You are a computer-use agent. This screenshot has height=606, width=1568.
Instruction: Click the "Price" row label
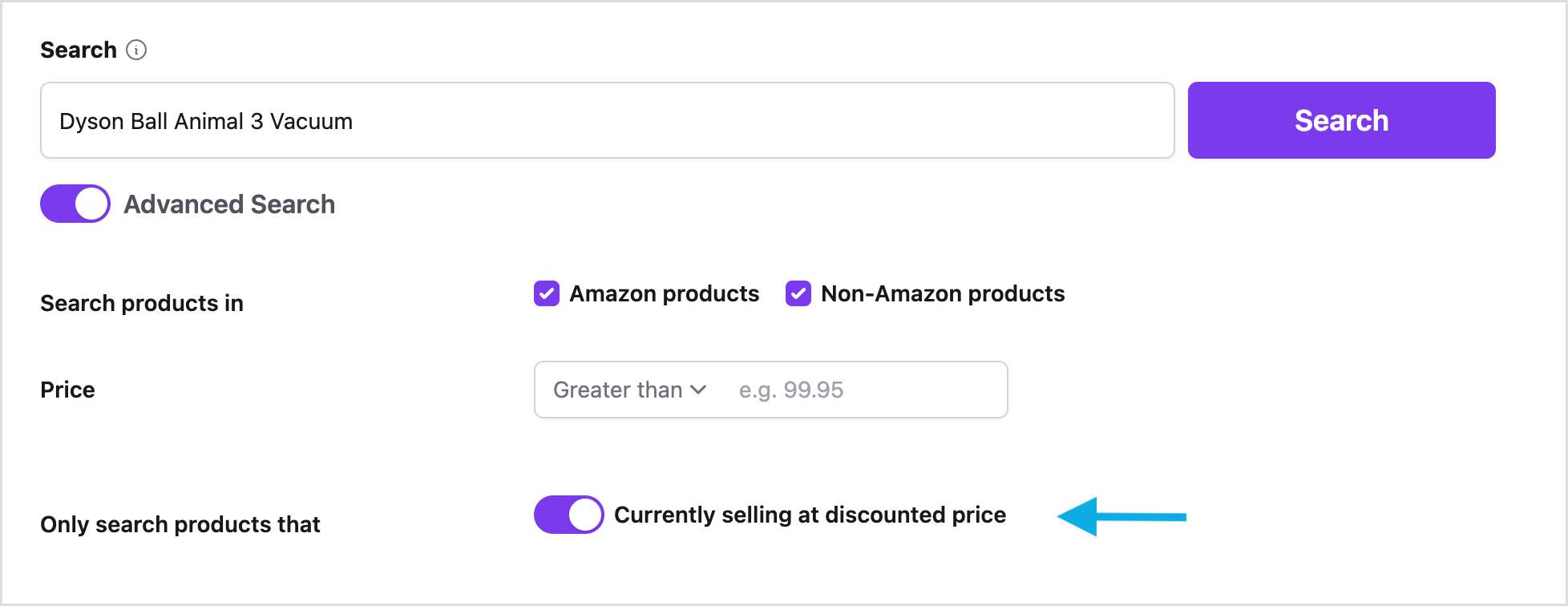(x=68, y=390)
